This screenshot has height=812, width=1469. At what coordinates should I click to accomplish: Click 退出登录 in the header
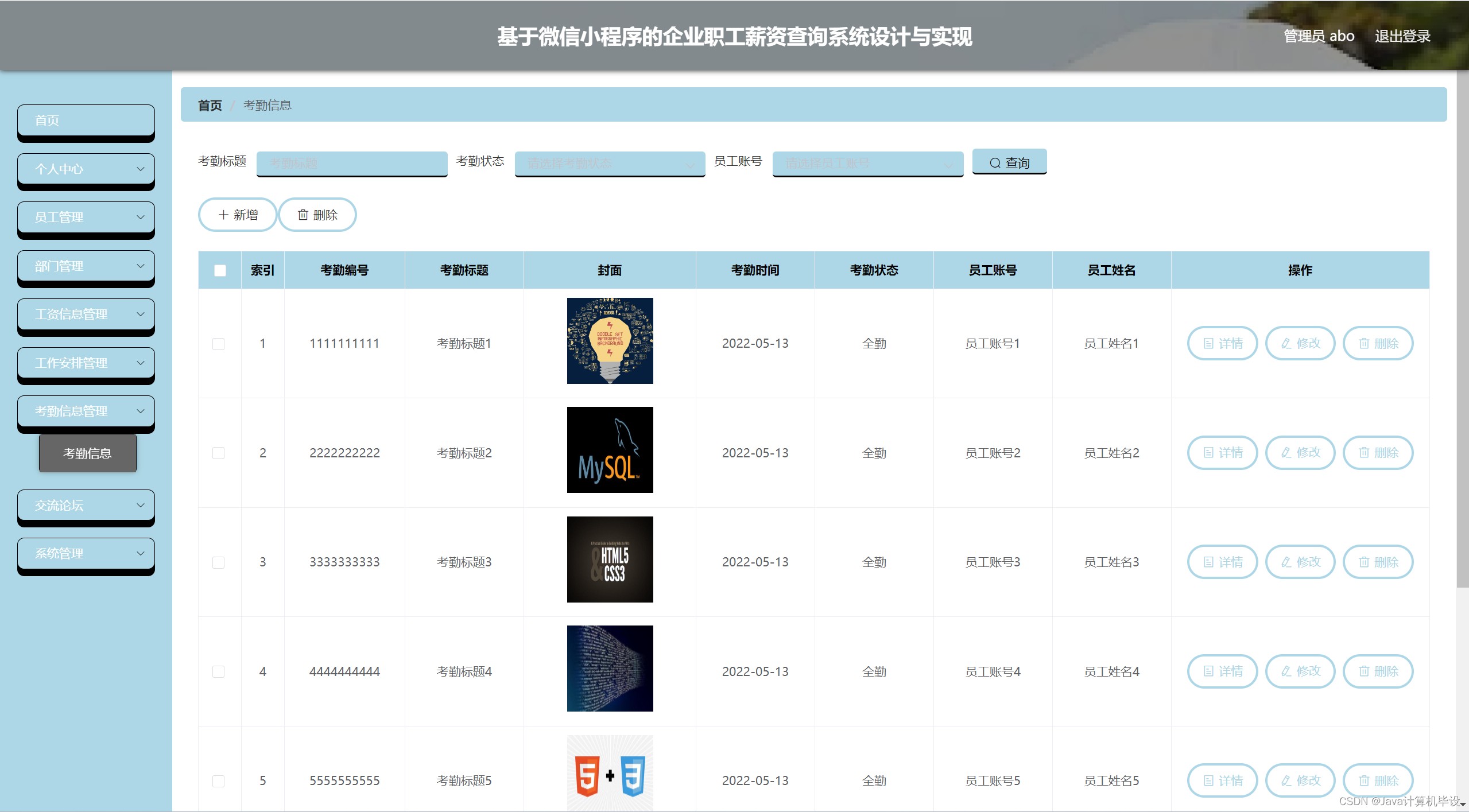(1402, 36)
